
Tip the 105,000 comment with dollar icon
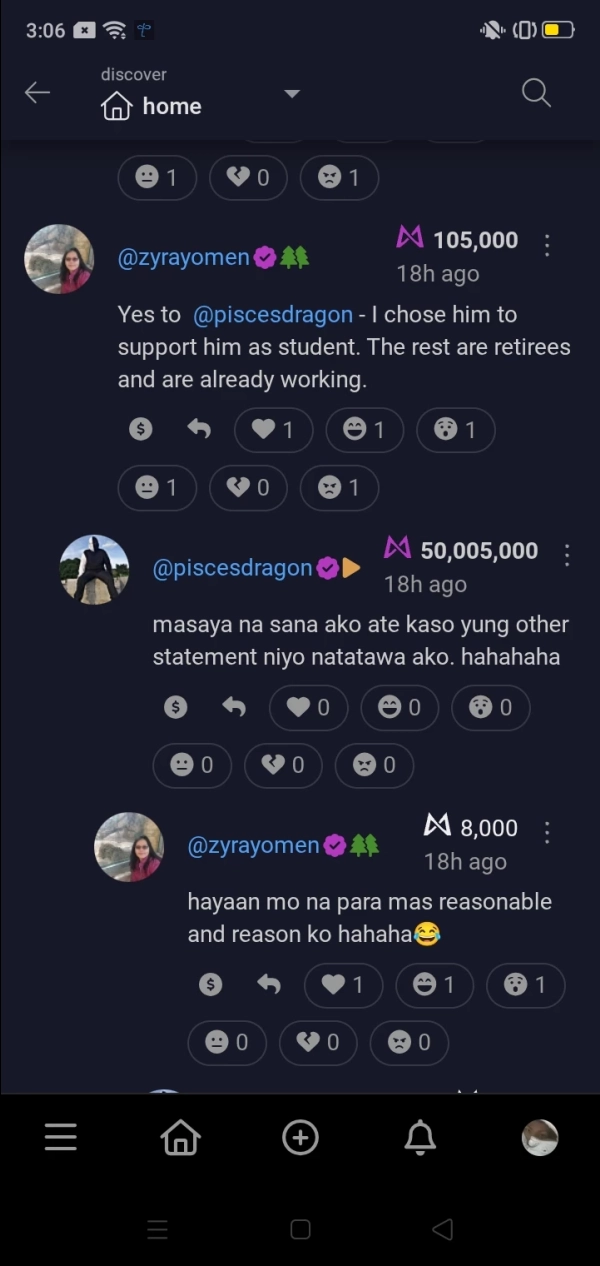click(x=141, y=429)
